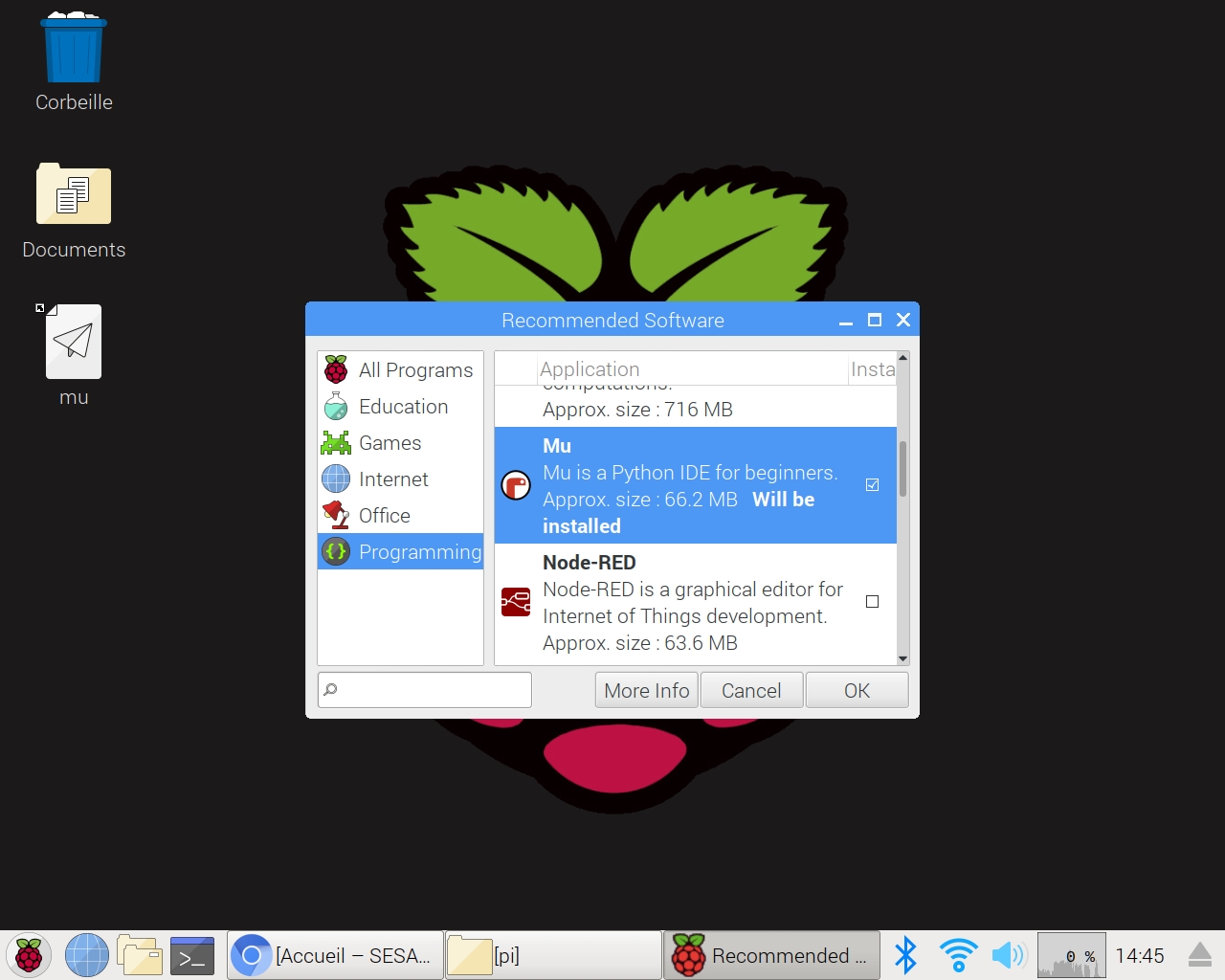Select the Node-RED row description text

[693, 616]
